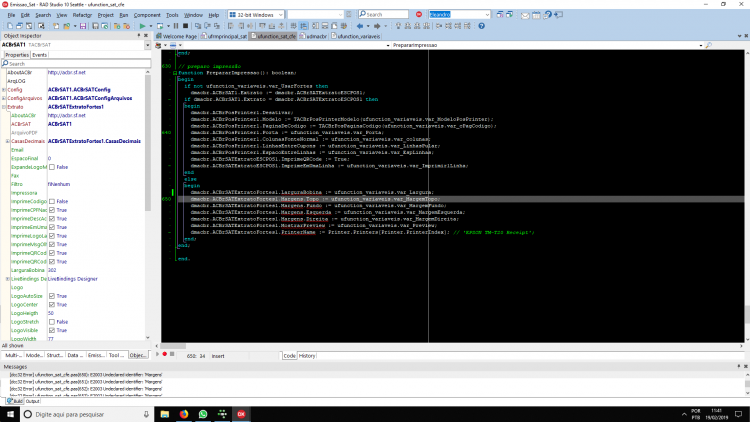Viewport: 750px width, 422px height.
Task: Pin the Object Inspector panel
Action: [139, 36]
